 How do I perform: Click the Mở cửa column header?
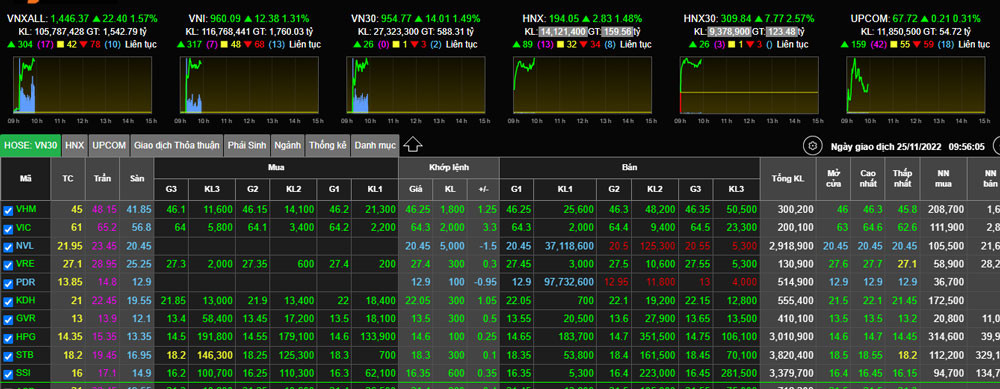coord(833,179)
